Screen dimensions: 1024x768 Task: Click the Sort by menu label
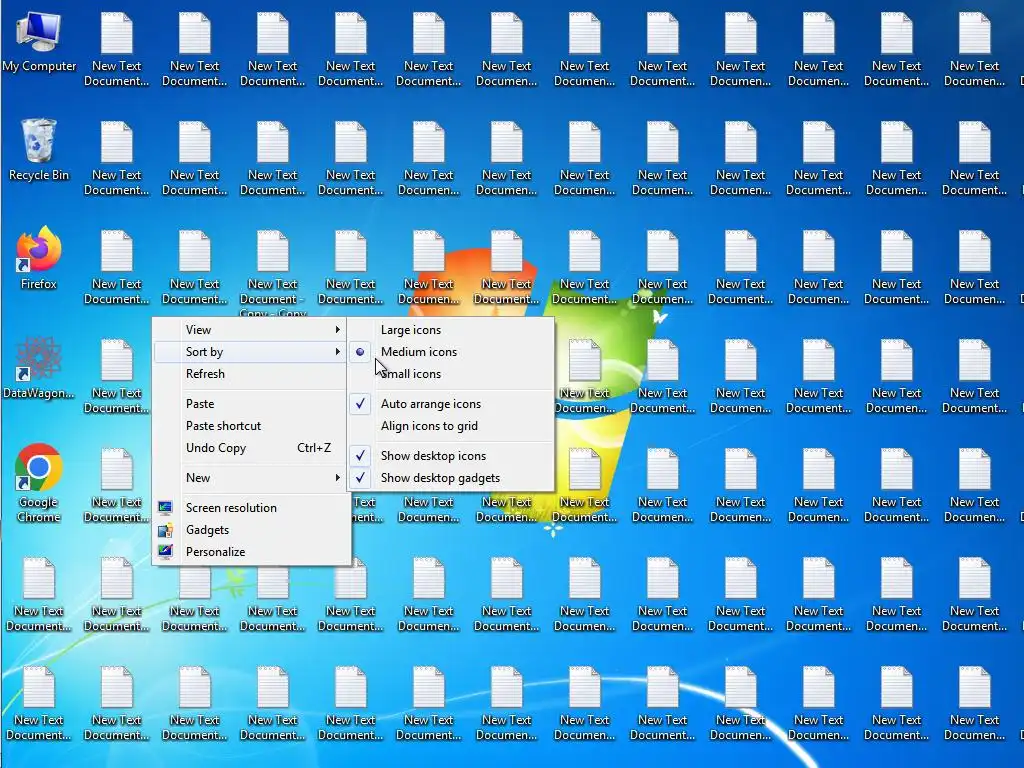pyautogui.click(x=204, y=352)
